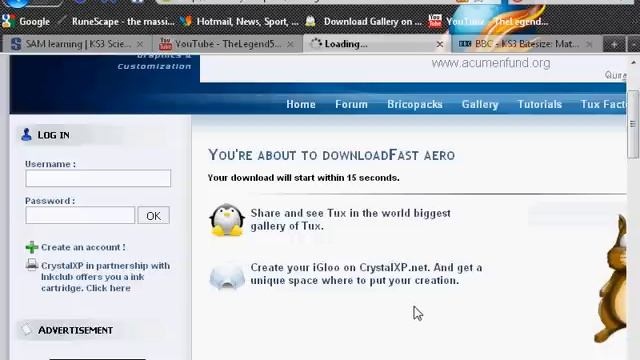Click the OK login button

pyautogui.click(x=153, y=216)
